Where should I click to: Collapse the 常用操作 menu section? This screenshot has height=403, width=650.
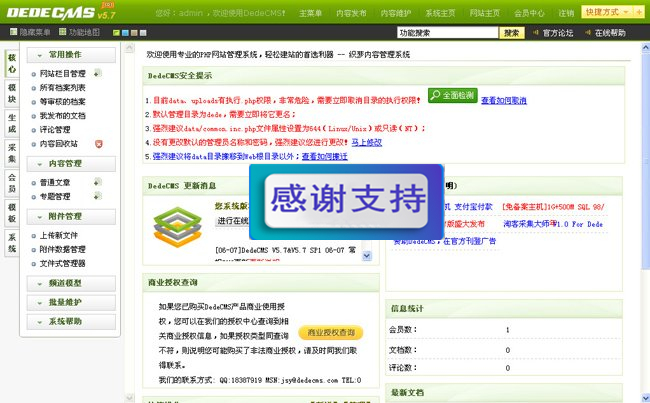[x=71, y=55]
